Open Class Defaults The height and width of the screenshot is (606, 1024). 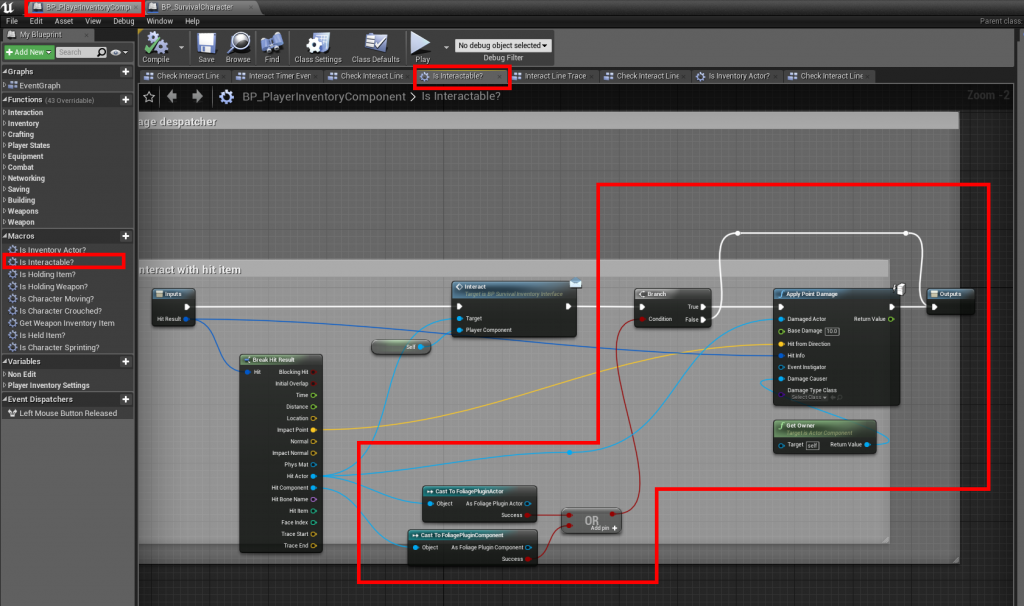tap(376, 48)
